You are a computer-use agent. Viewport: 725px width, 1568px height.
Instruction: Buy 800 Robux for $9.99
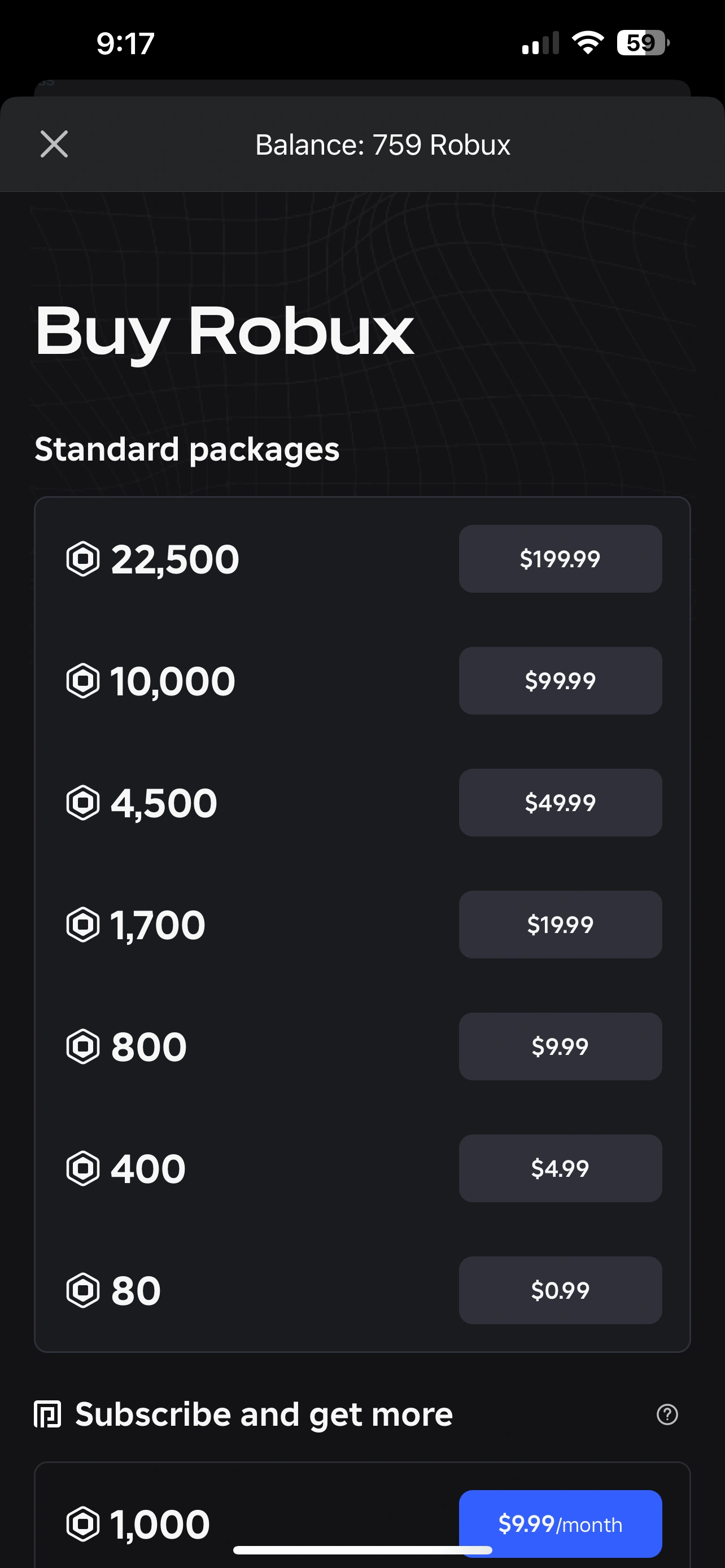coord(560,1046)
